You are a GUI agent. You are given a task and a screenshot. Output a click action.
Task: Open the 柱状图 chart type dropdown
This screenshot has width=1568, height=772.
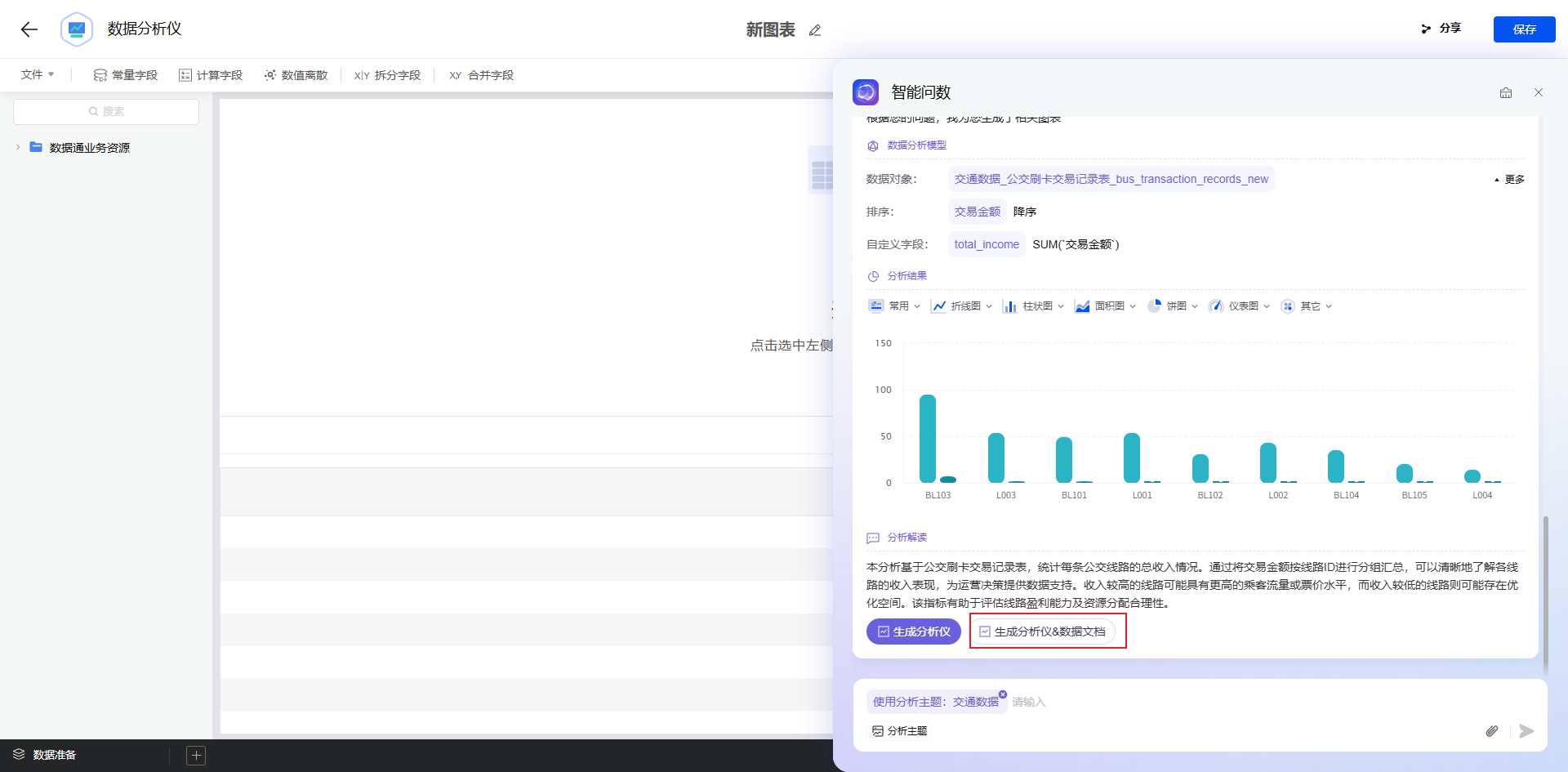(1034, 306)
